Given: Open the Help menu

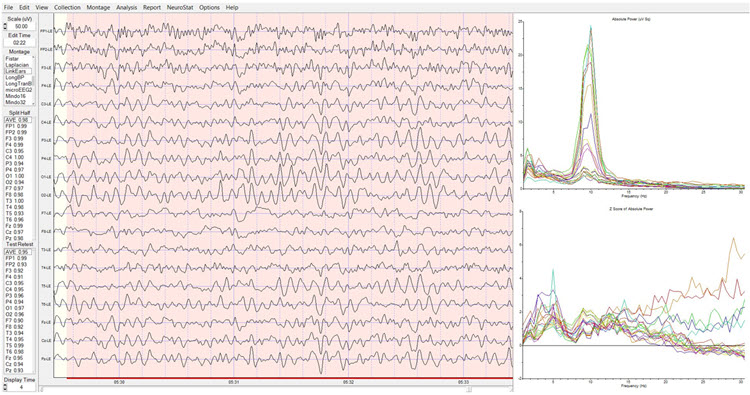Looking at the screenshot, I should click(232, 8).
